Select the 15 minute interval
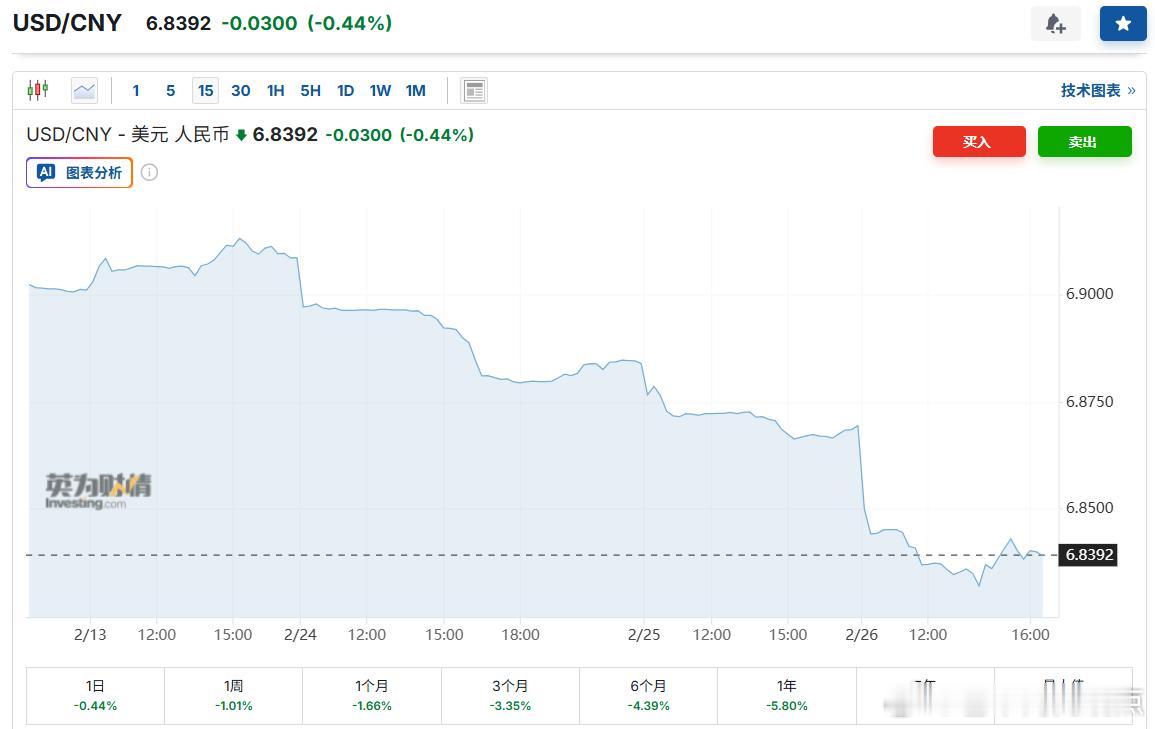The height and width of the screenshot is (729, 1155). click(206, 91)
